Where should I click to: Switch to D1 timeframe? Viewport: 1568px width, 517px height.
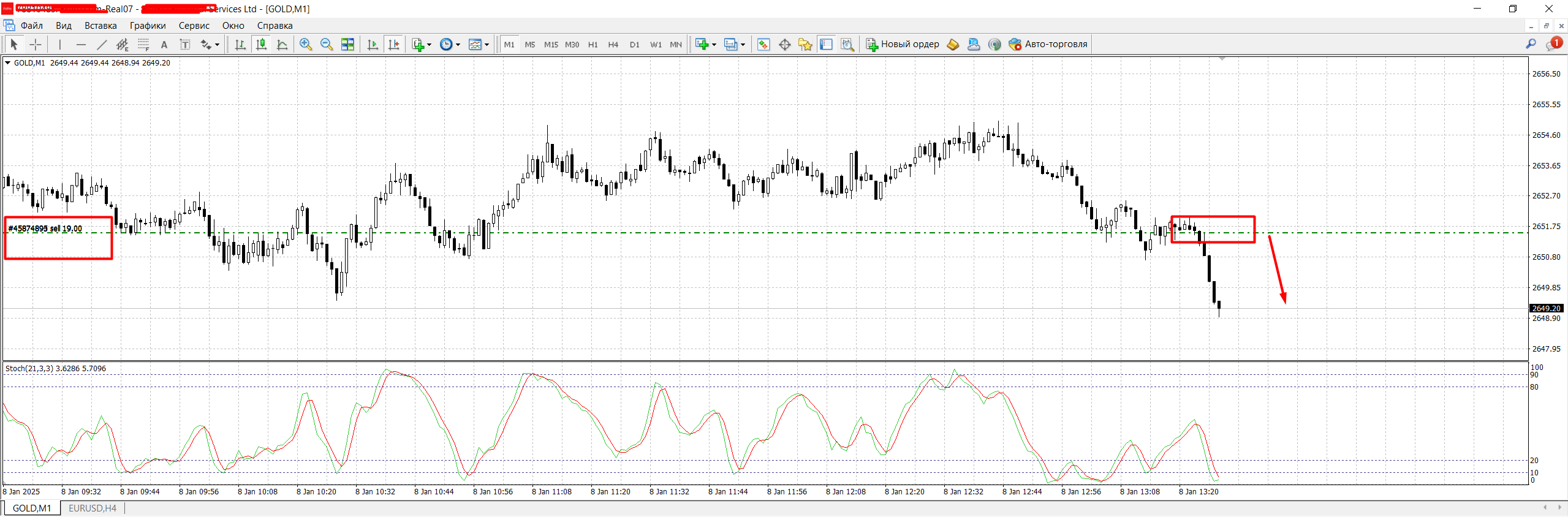(x=635, y=44)
